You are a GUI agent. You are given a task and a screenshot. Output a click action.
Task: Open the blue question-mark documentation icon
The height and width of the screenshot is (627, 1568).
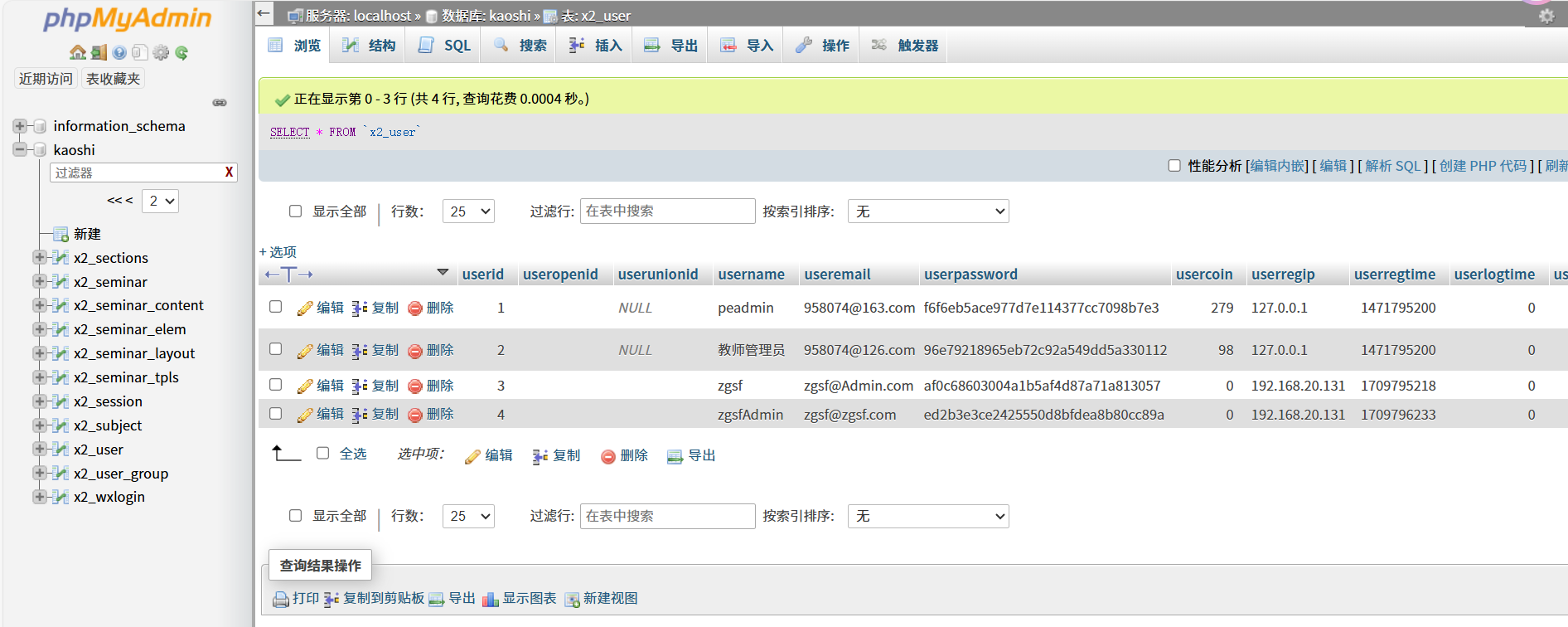click(x=119, y=52)
